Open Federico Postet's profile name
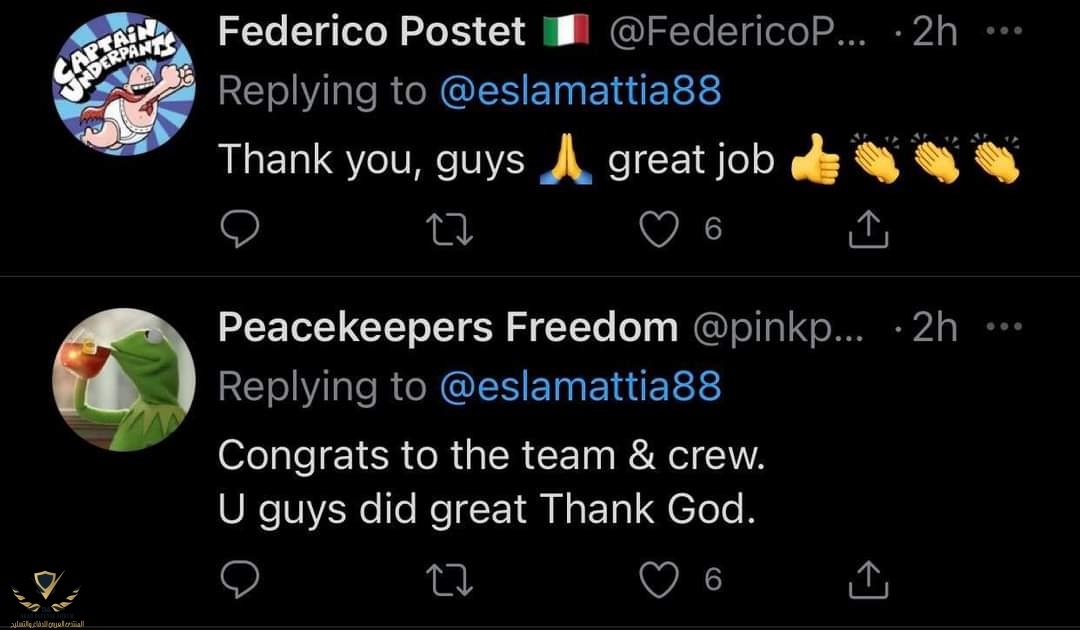 coord(371,33)
